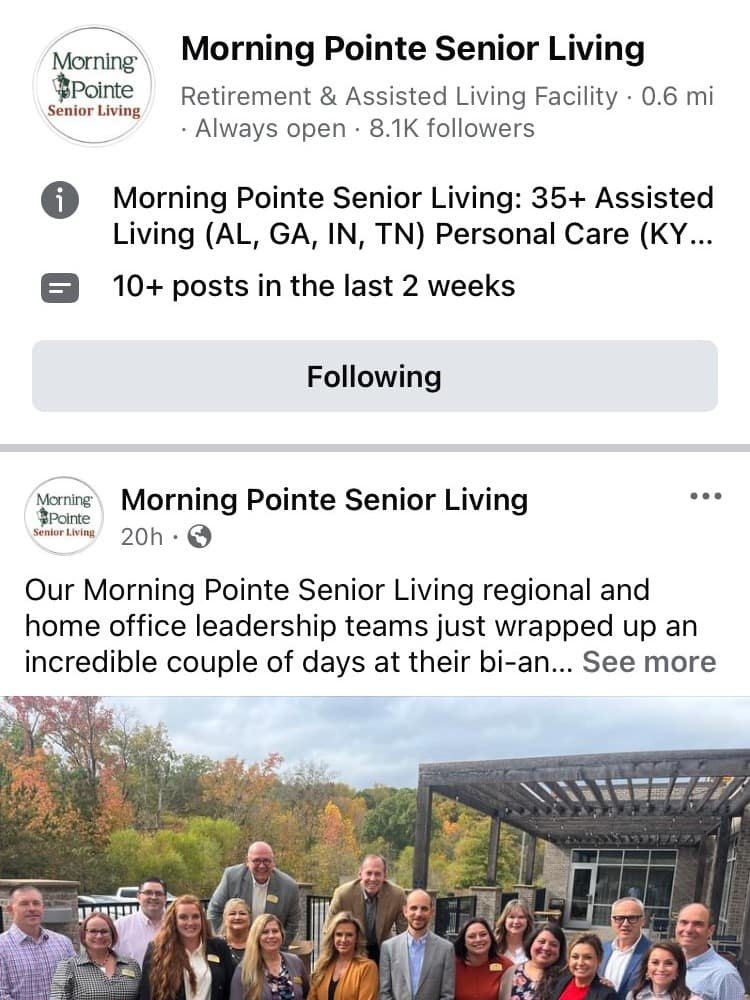
Task: Click the info circle icon
Action: [60, 199]
